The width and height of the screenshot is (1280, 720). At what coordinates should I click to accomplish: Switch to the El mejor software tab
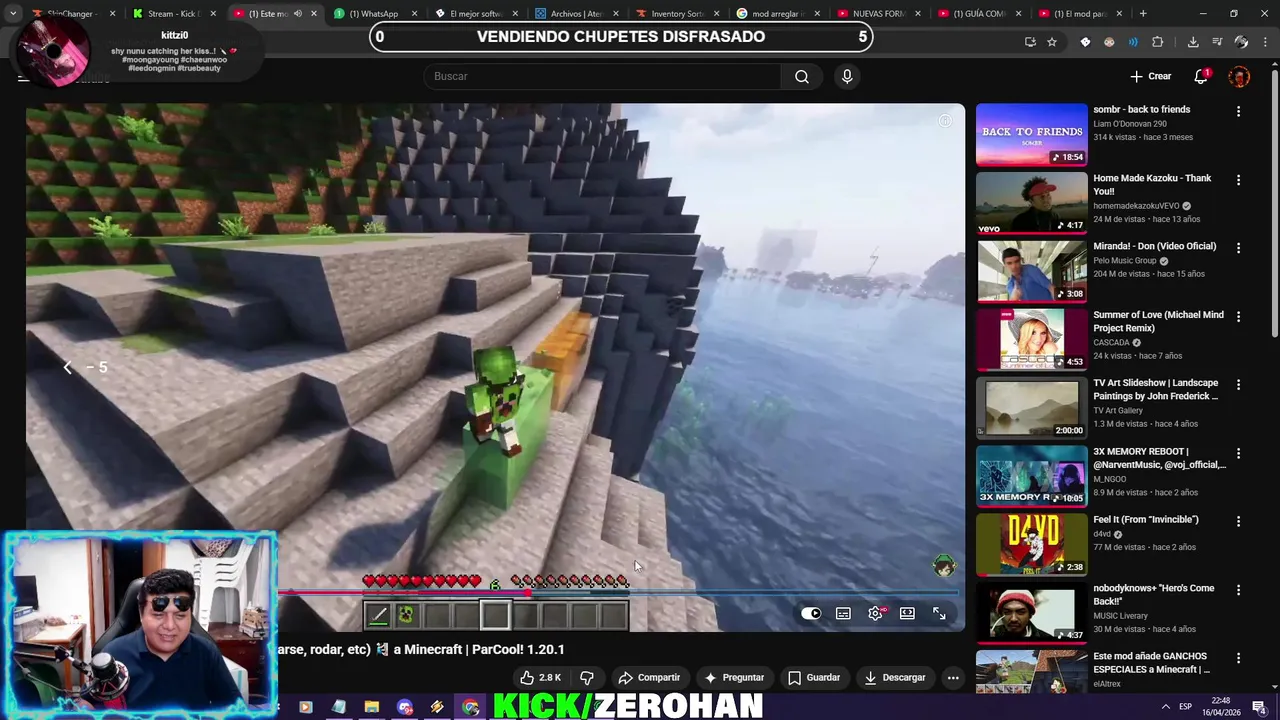point(477,14)
